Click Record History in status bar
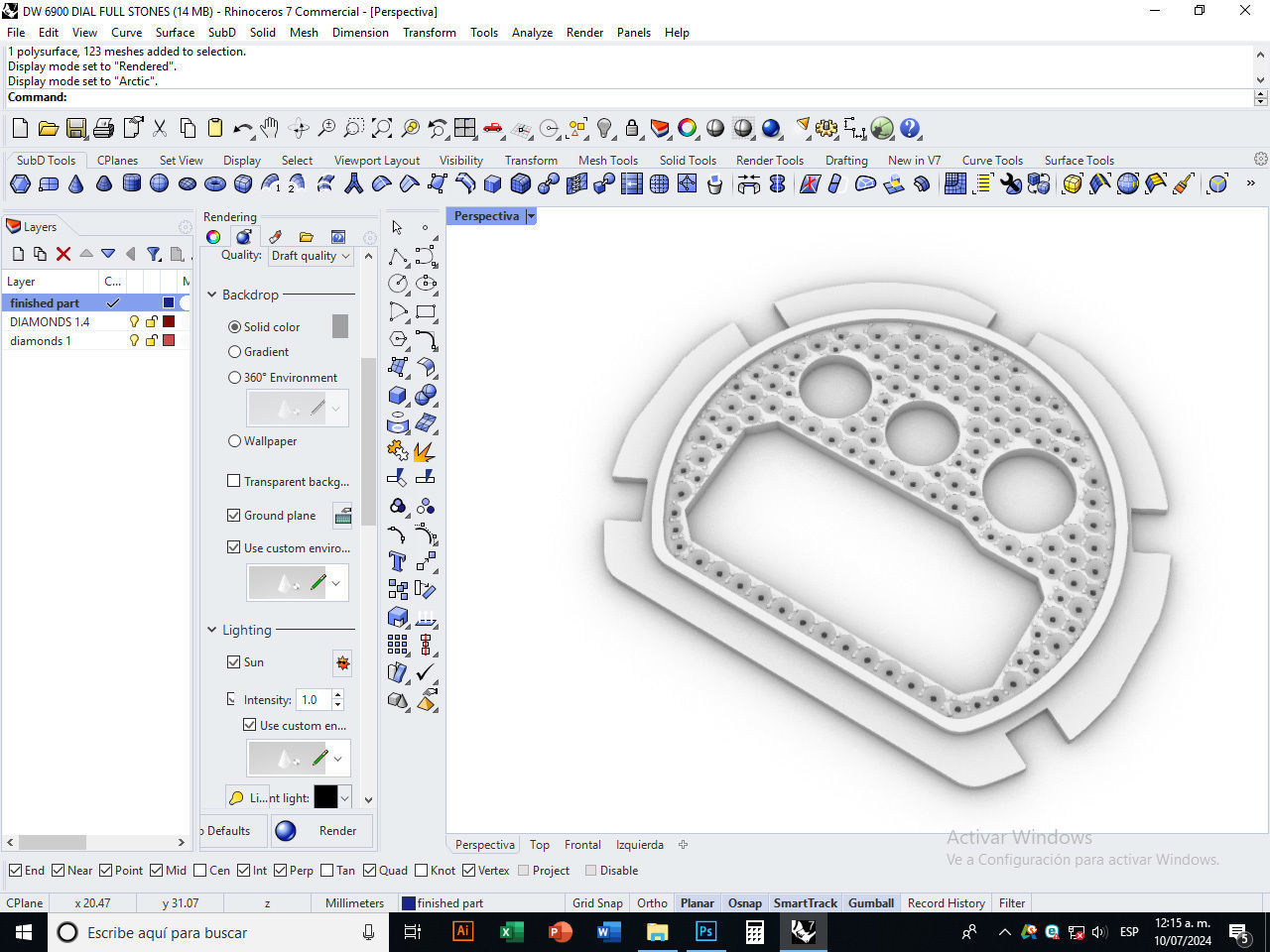The width and height of the screenshot is (1270, 952). click(x=947, y=902)
